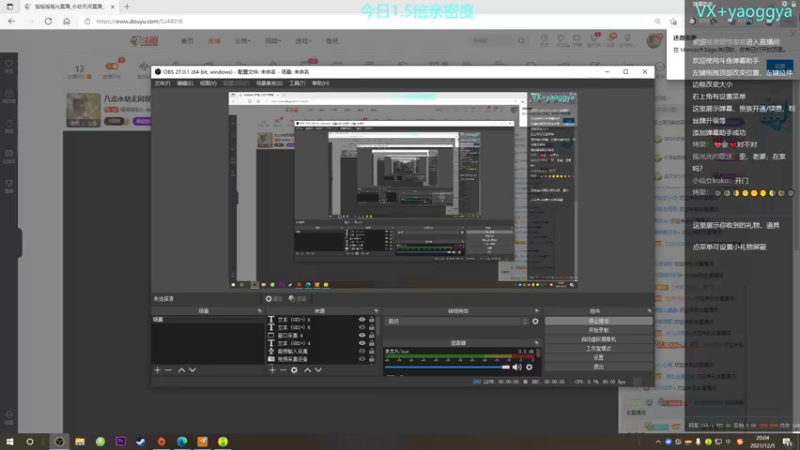800x450 pixels.
Task: Open OBS 工具(T) menu
Action: click(297, 83)
